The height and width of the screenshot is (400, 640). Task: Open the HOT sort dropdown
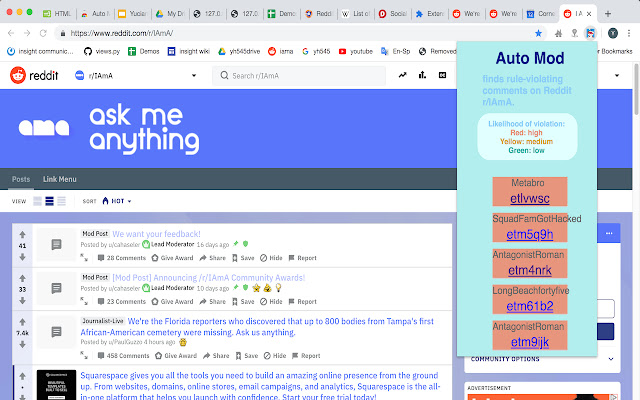click(117, 201)
